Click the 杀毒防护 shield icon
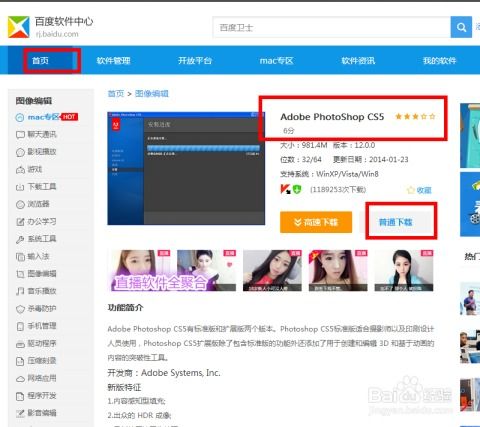Screen dimensions: 480x427 (20, 309)
